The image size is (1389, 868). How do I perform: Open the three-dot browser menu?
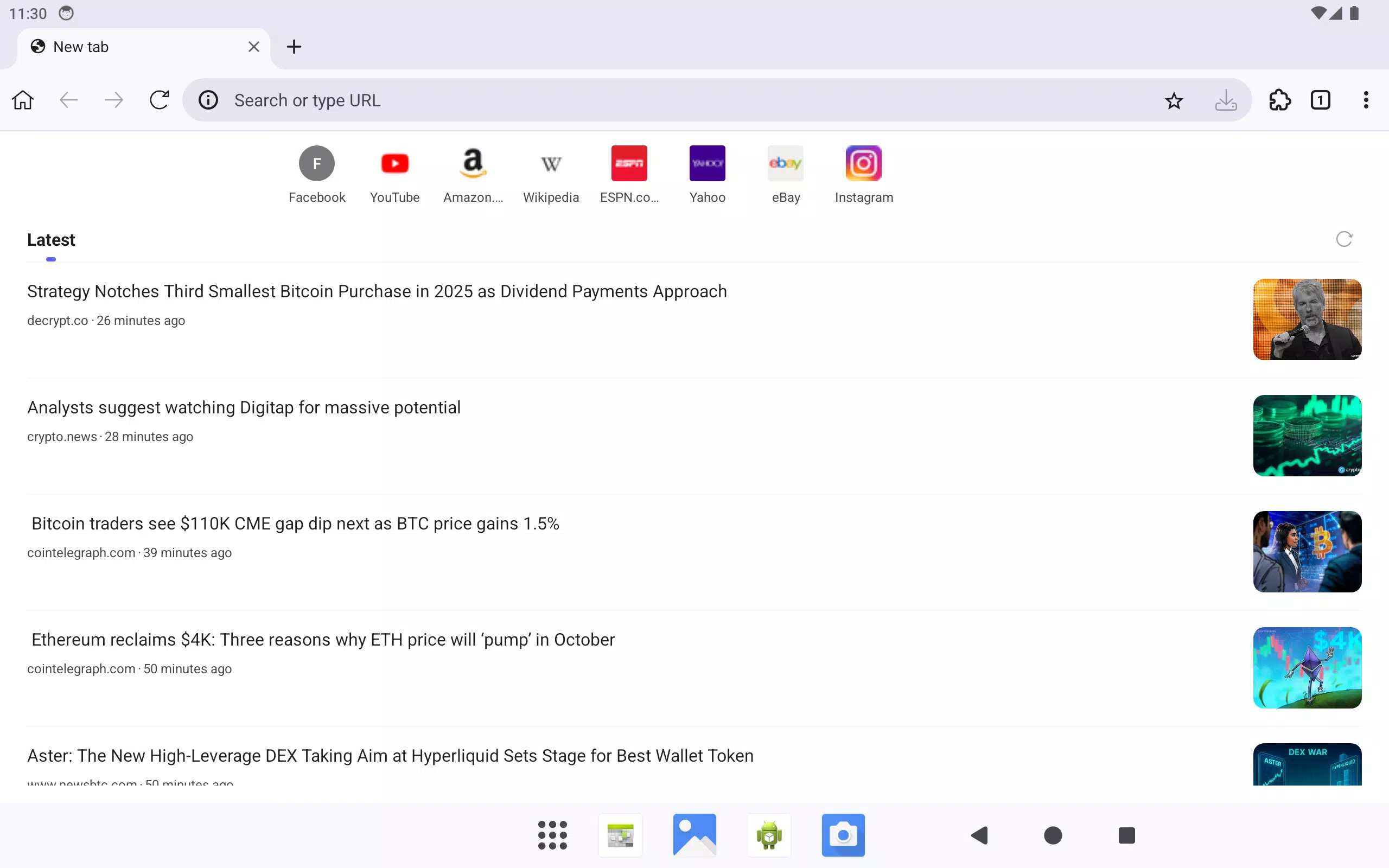1366,100
